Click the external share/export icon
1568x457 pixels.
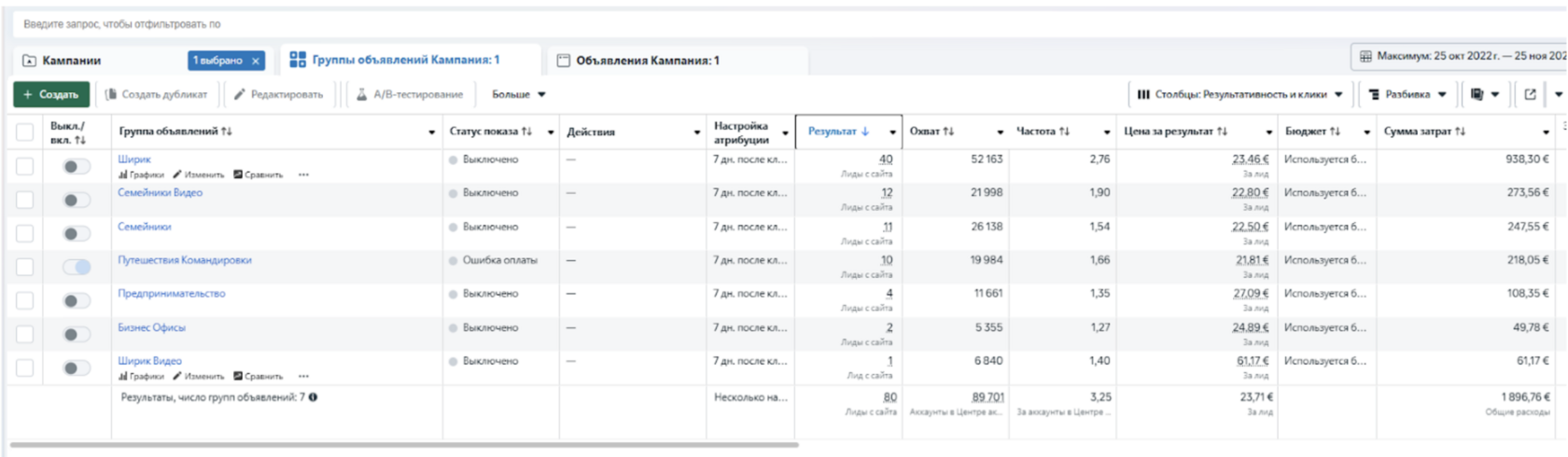pyautogui.click(x=1530, y=94)
